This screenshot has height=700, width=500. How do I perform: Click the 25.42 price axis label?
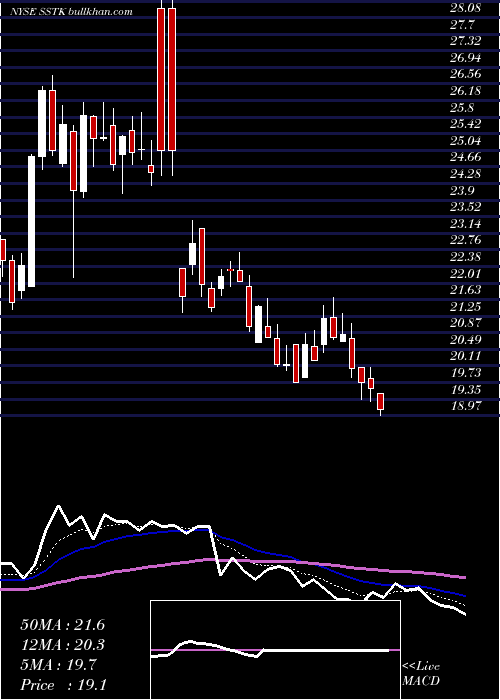pyautogui.click(x=466, y=124)
